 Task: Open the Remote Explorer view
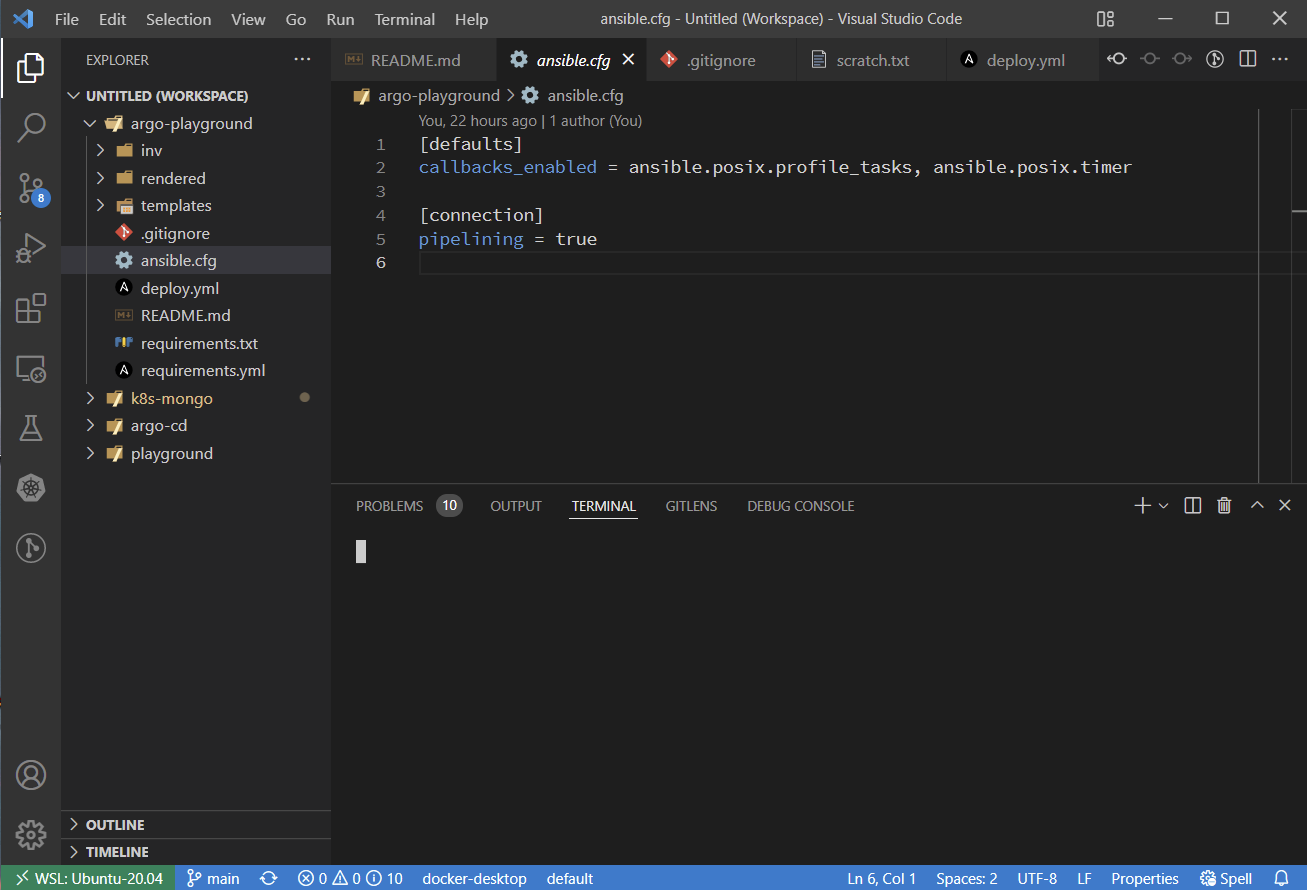click(31, 368)
